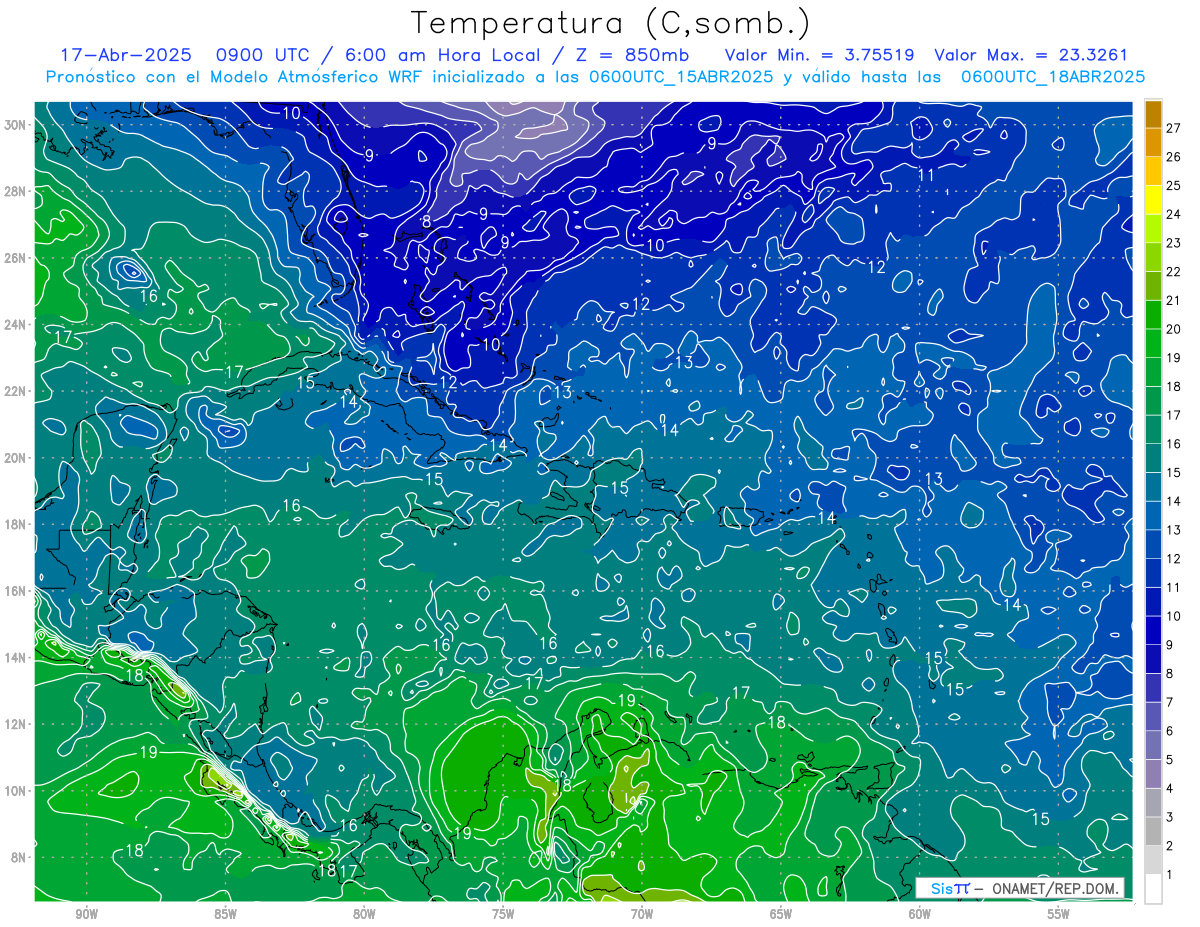Click the 10N latitude label

(14, 791)
